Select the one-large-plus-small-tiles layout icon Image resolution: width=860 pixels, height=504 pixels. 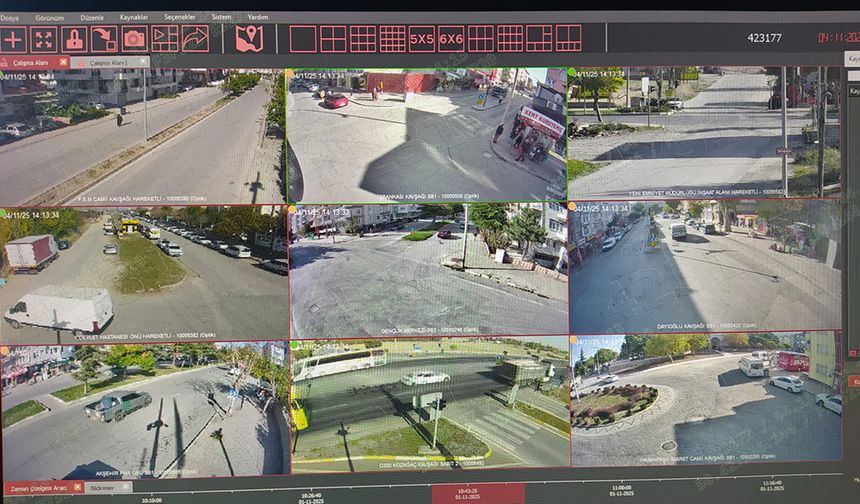pos(540,39)
